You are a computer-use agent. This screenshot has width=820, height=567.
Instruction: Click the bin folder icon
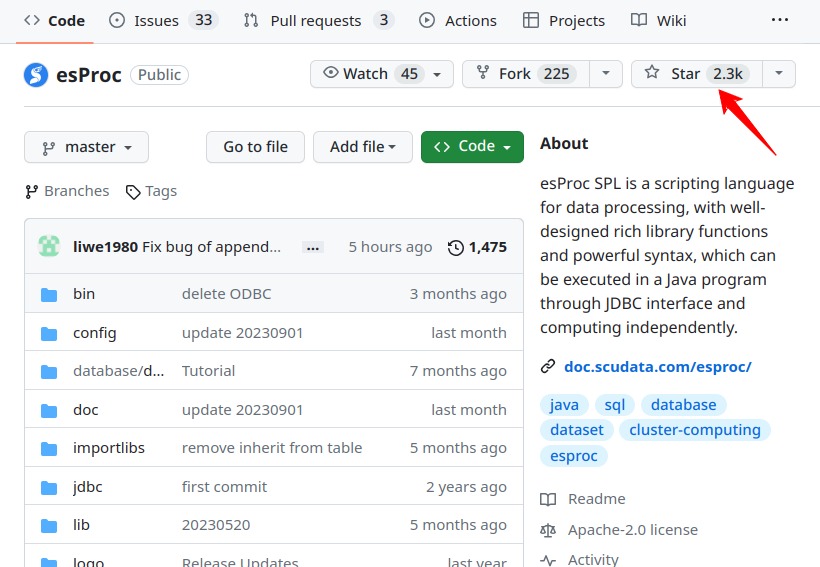[49, 294]
